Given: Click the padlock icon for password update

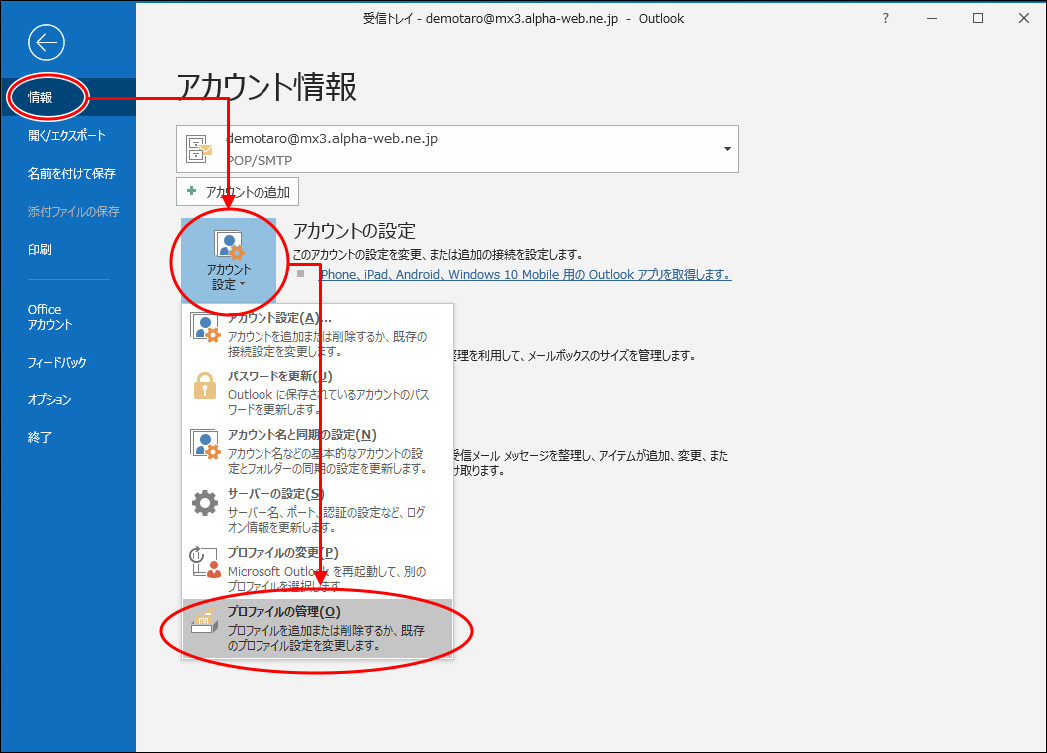Looking at the screenshot, I should pyautogui.click(x=204, y=386).
